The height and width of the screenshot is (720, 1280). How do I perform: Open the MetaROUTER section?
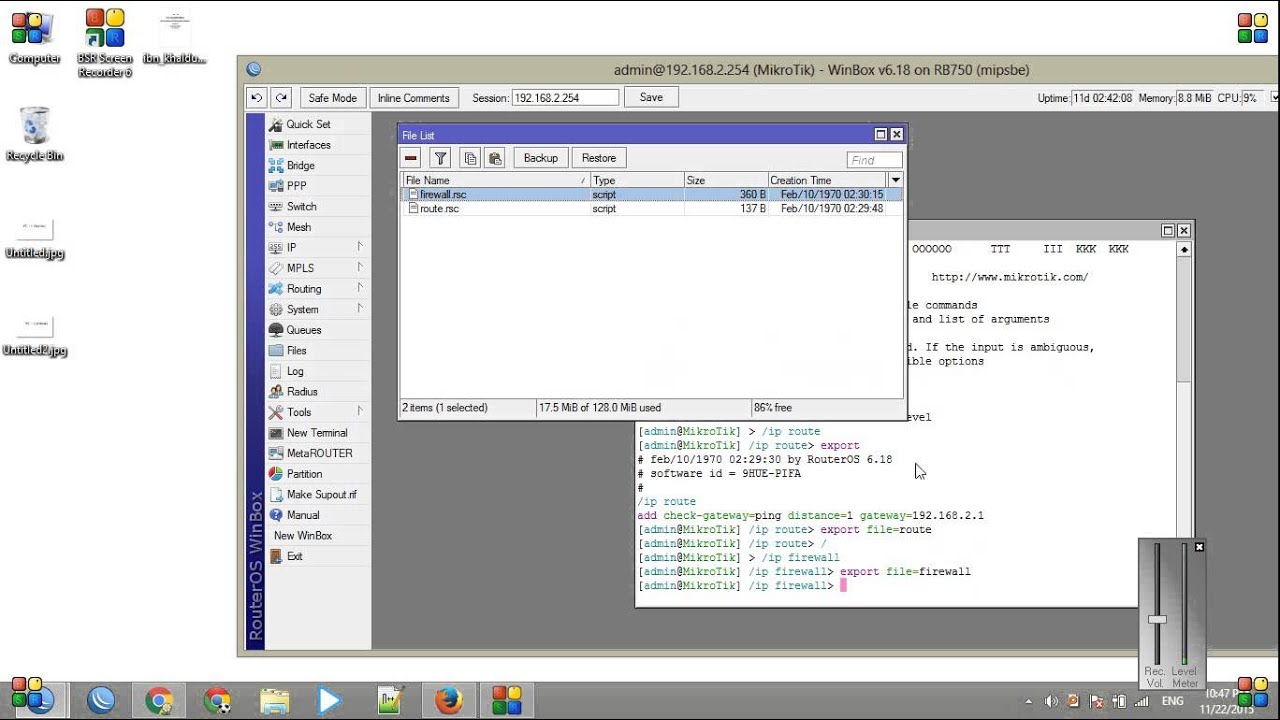[319, 454]
